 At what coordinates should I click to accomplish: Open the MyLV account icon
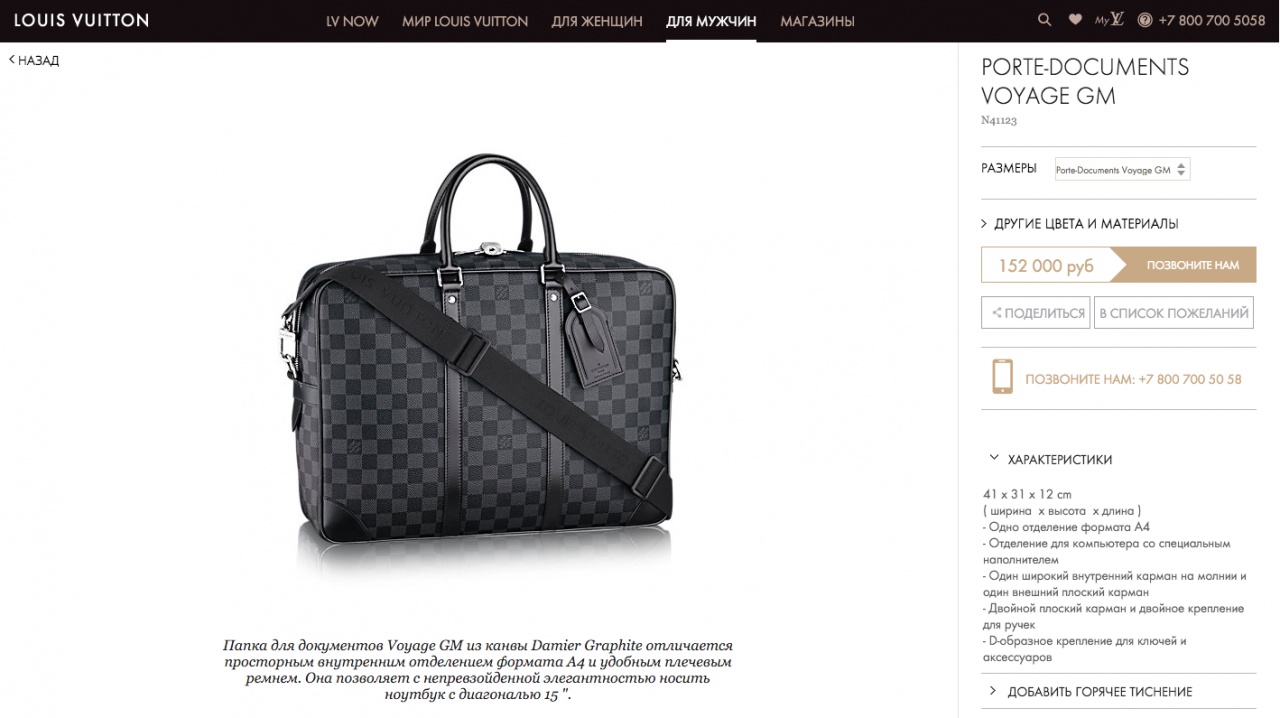(x=1109, y=20)
